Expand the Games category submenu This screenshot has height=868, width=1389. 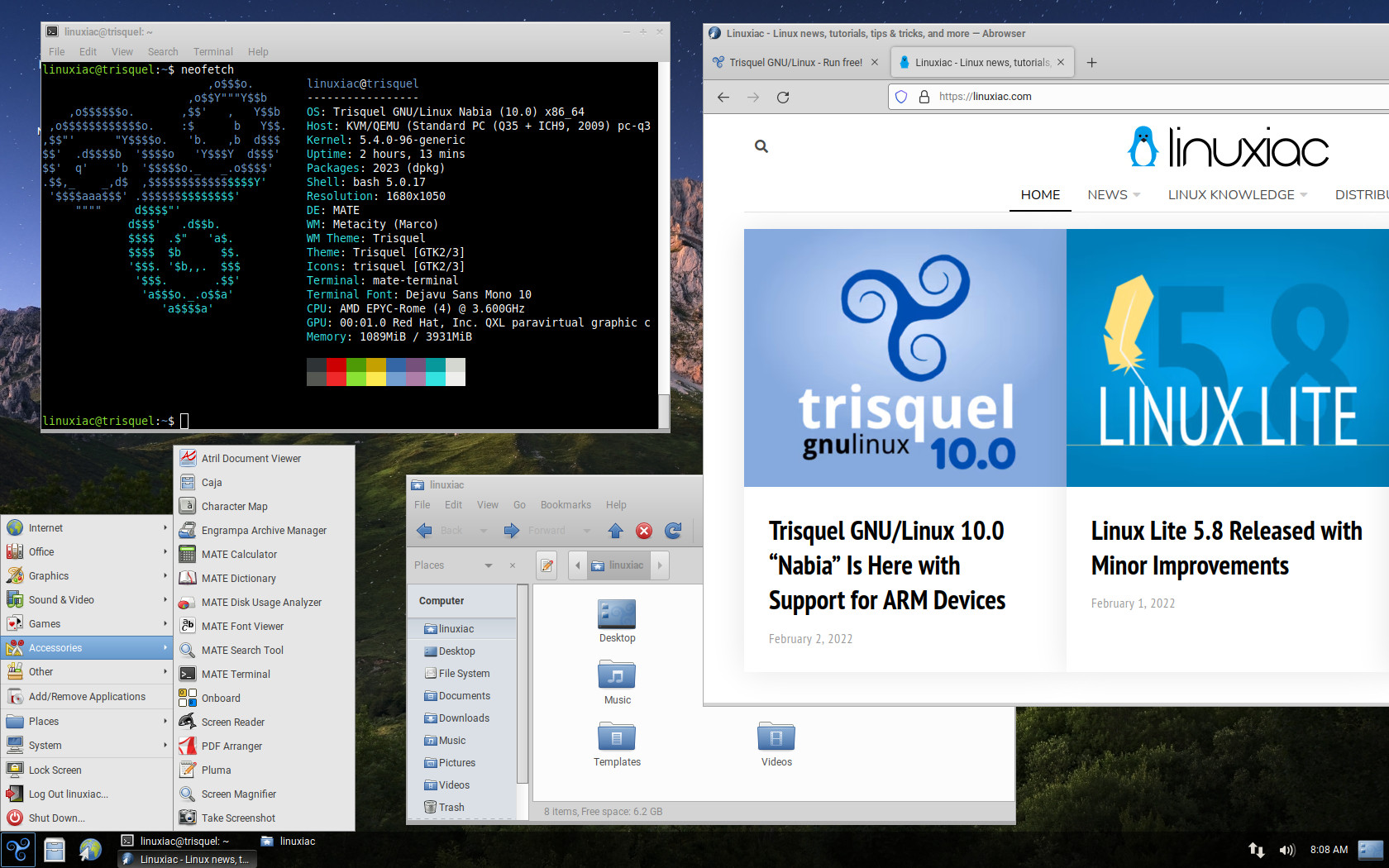(x=87, y=623)
